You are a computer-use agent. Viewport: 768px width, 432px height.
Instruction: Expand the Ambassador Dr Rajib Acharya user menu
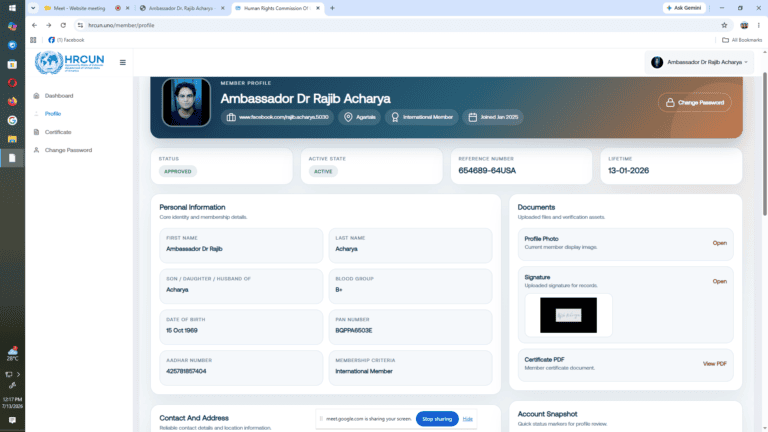(699, 62)
